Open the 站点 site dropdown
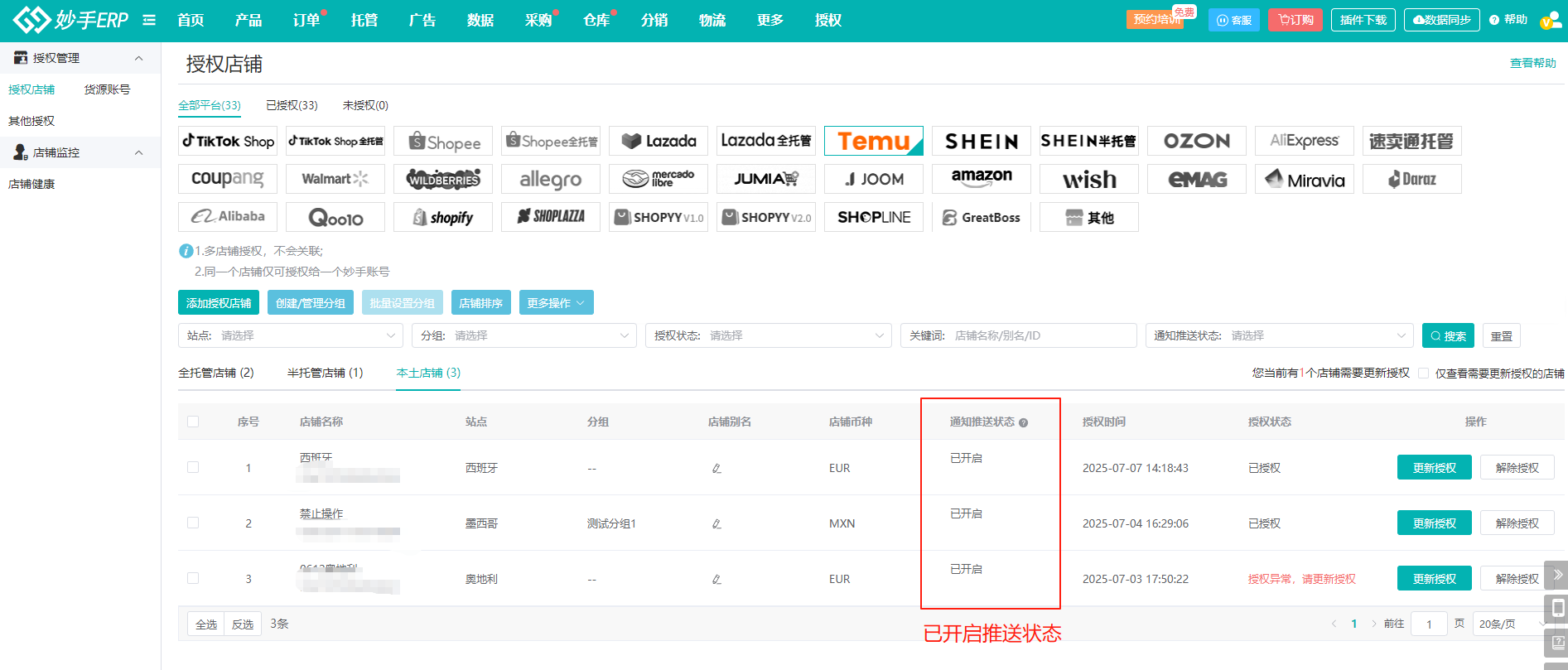The width and height of the screenshot is (1568, 670). (x=291, y=335)
